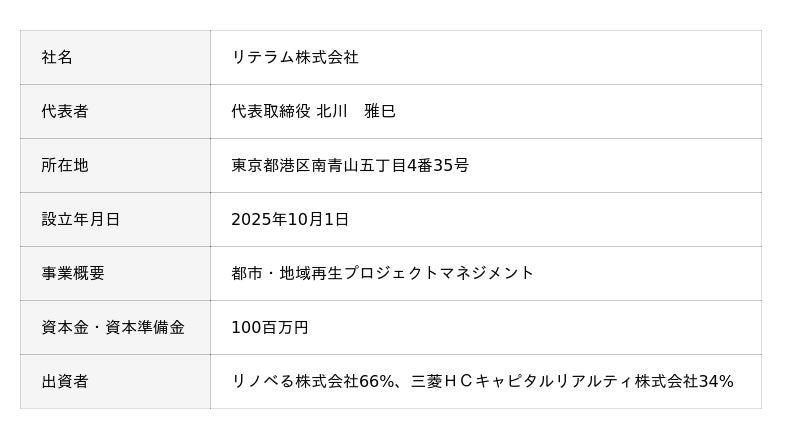Click the 出資者 row header

coord(65,382)
